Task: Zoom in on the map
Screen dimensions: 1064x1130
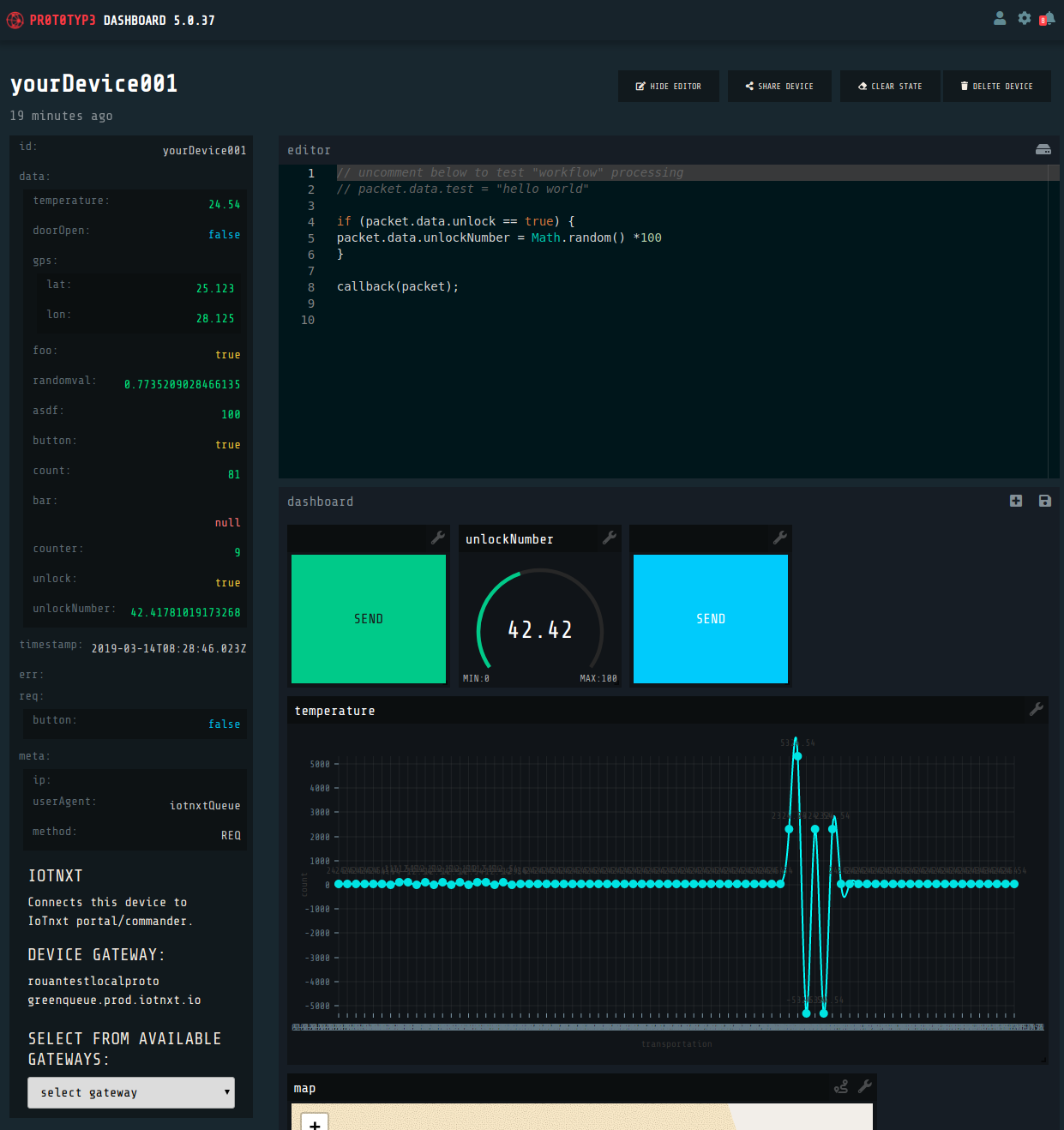Action: tap(315, 1123)
